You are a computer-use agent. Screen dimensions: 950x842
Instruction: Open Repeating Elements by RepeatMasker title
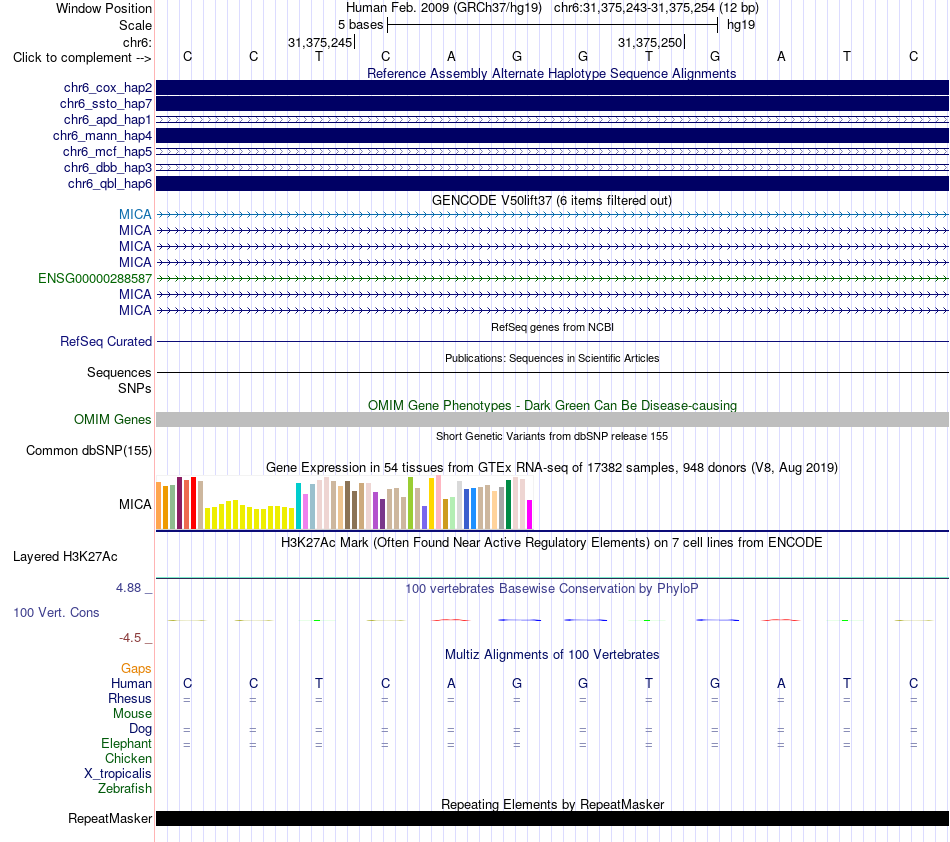coord(553,804)
